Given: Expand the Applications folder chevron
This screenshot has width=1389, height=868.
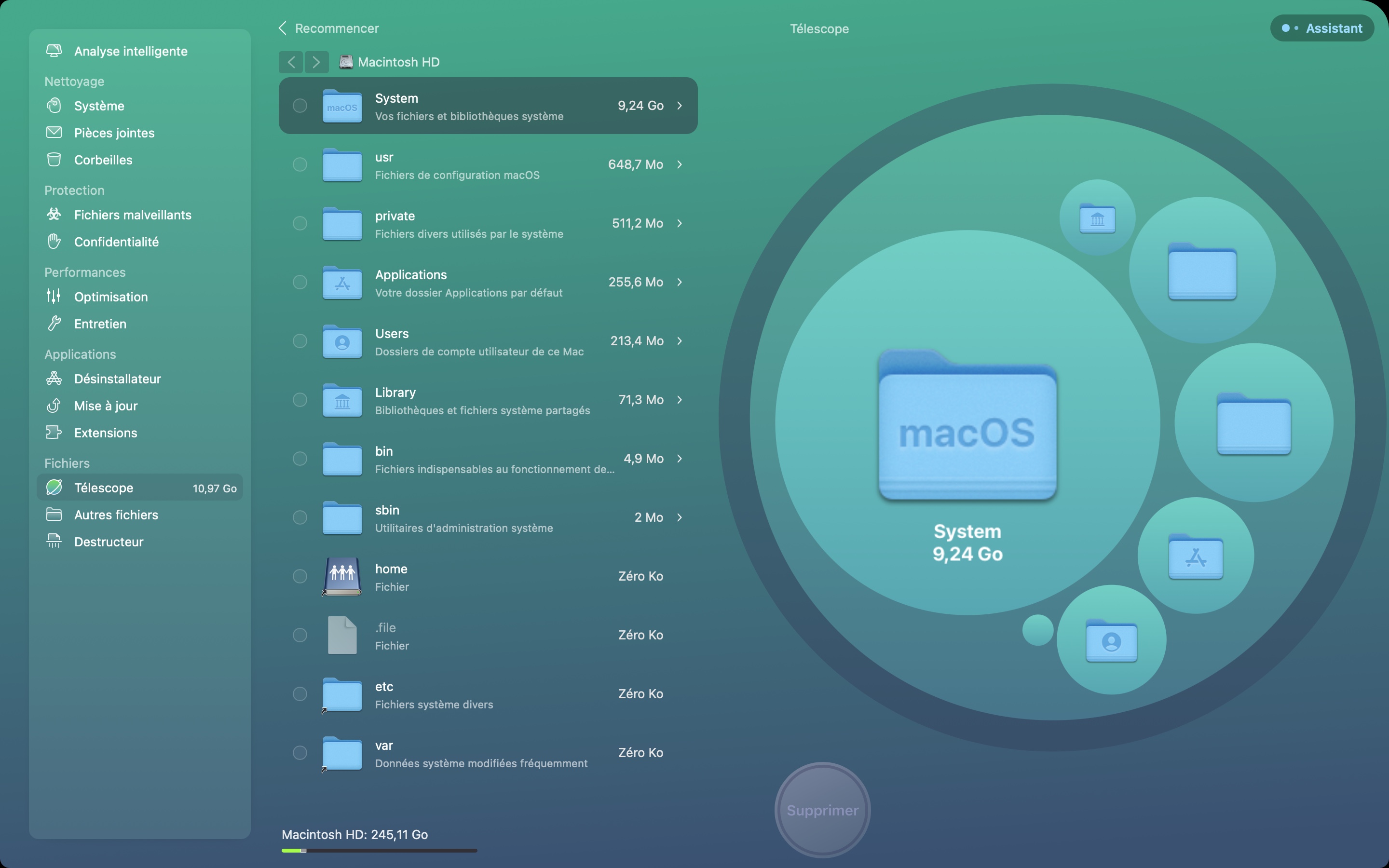Looking at the screenshot, I should pyautogui.click(x=680, y=282).
